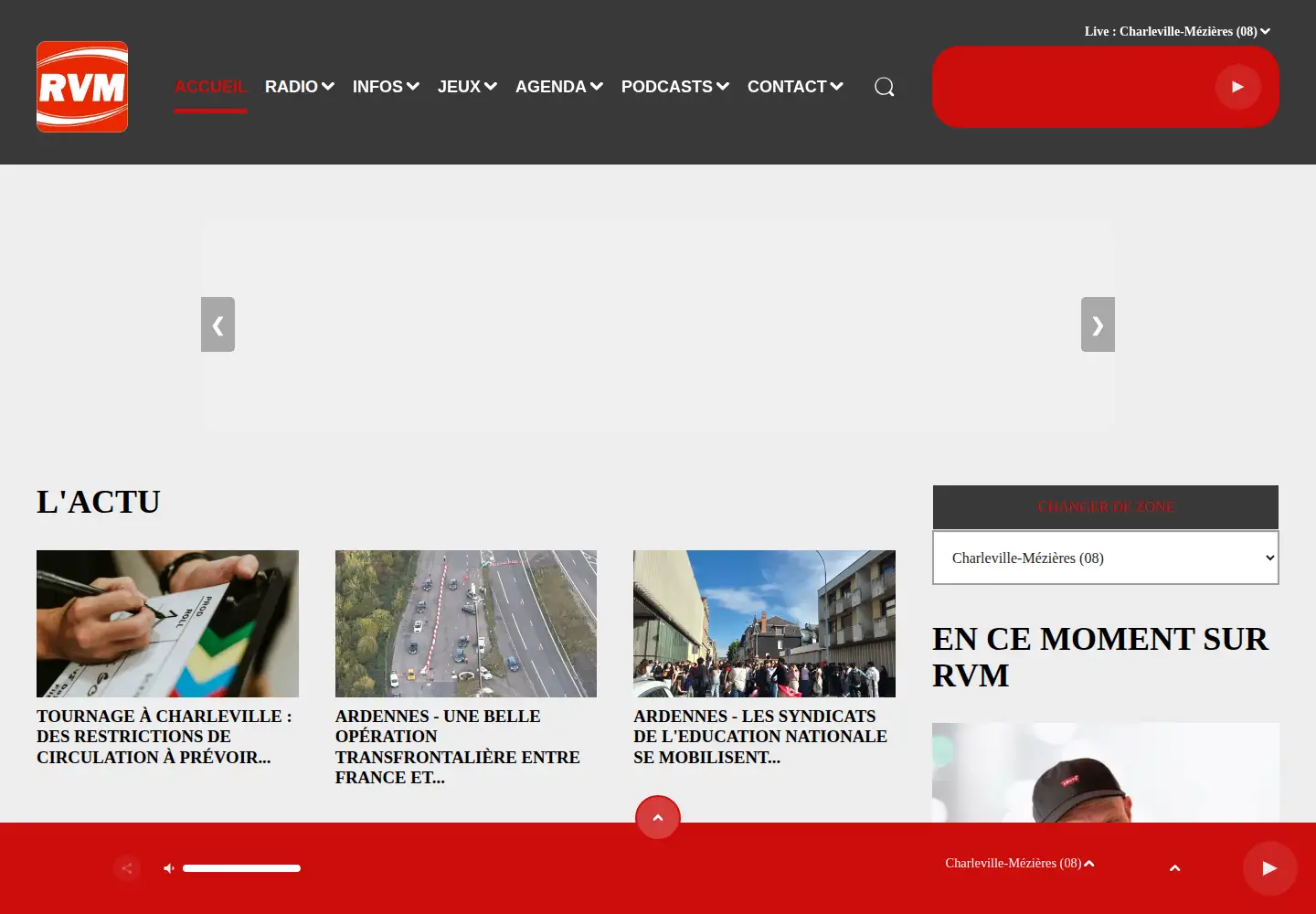
Task: Open the JEUX dropdown menu
Action: click(467, 87)
